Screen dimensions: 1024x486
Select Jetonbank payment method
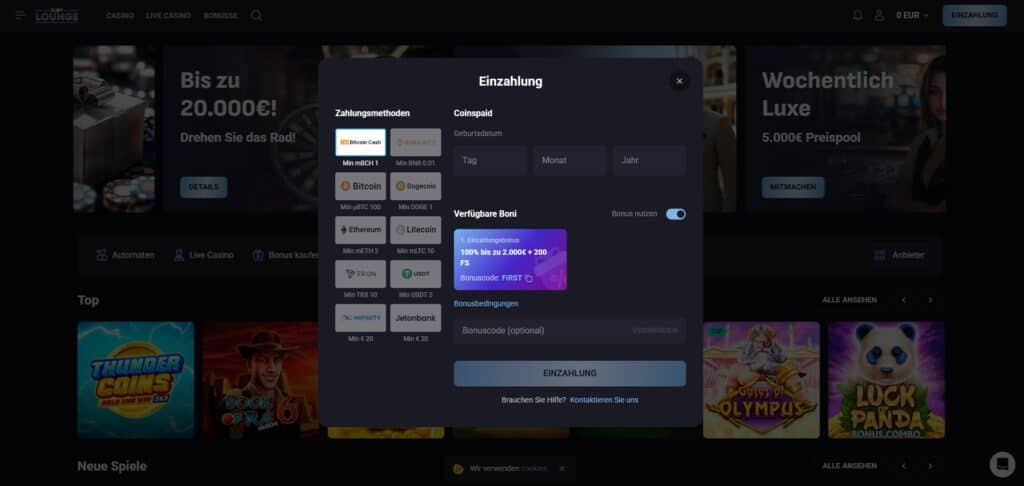(415, 317)
